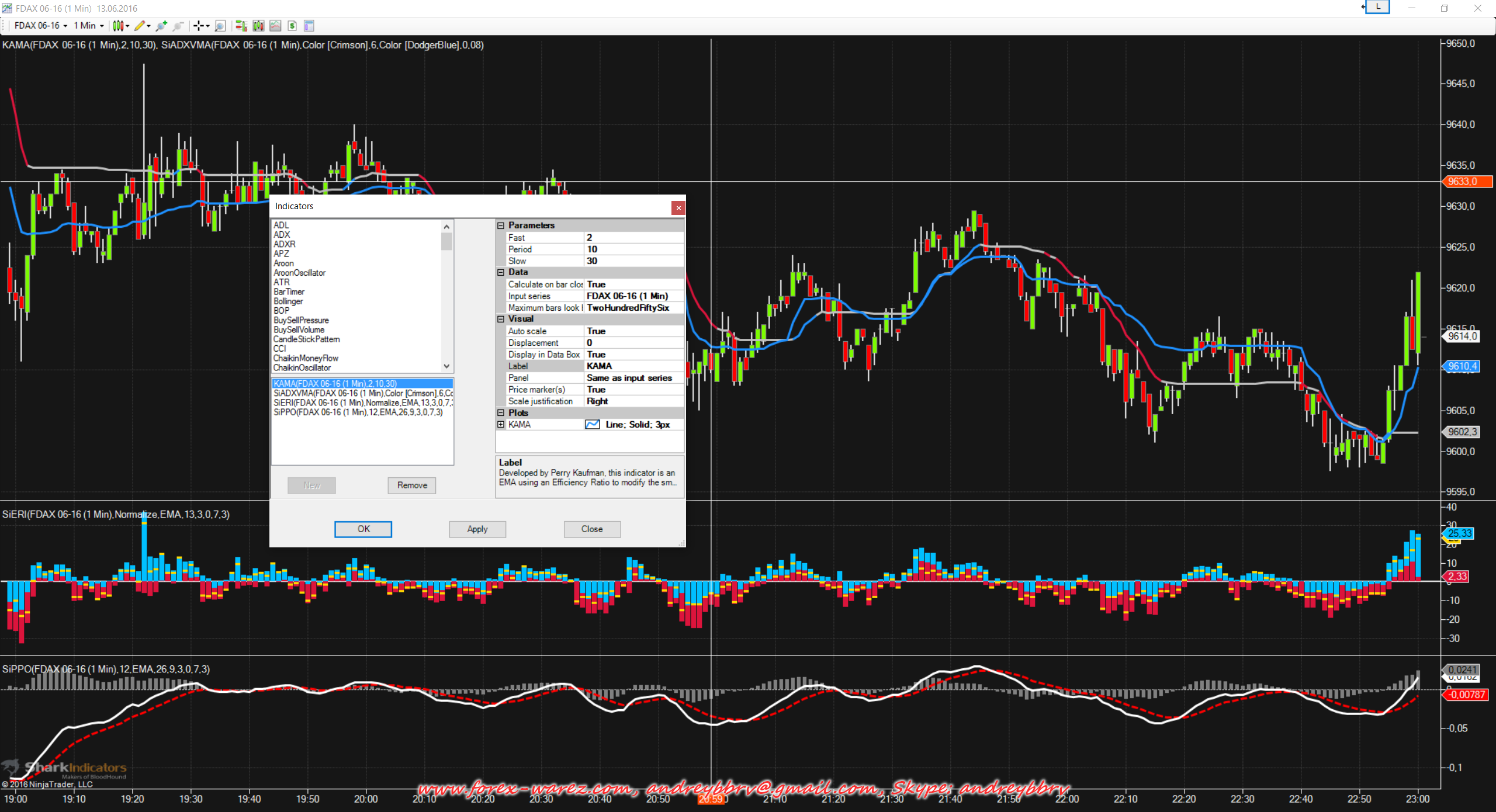Open the chart style candlestick tool
This screenshot has height=812, width=1496.
(x=119, y=26)
